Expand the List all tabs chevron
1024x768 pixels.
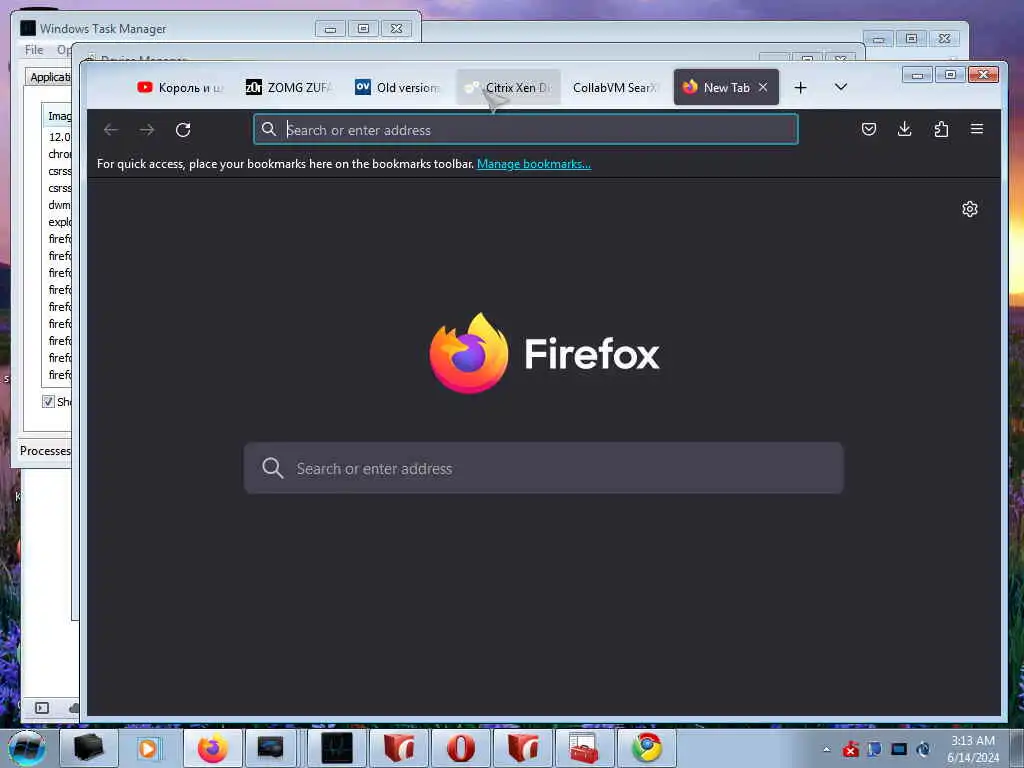(x=841, y=87)
